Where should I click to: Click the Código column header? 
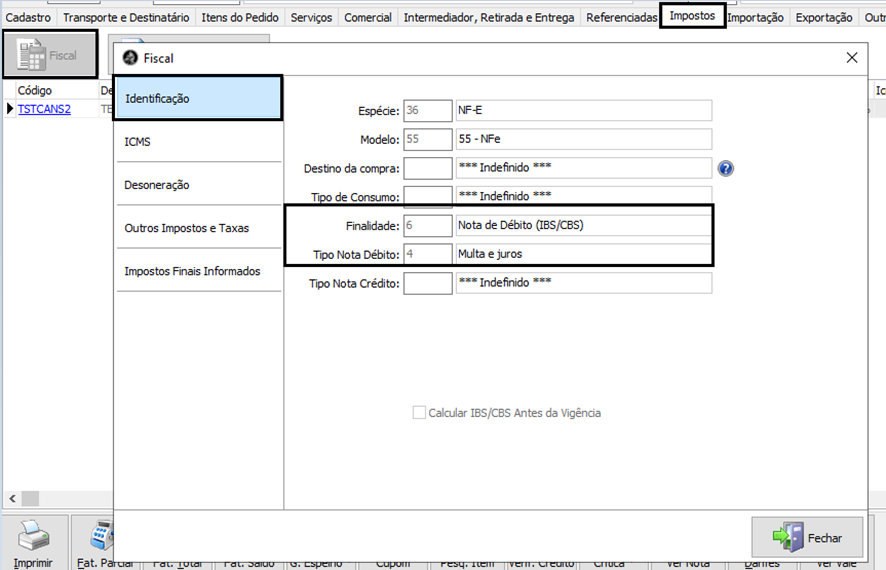tap(57, 90)
